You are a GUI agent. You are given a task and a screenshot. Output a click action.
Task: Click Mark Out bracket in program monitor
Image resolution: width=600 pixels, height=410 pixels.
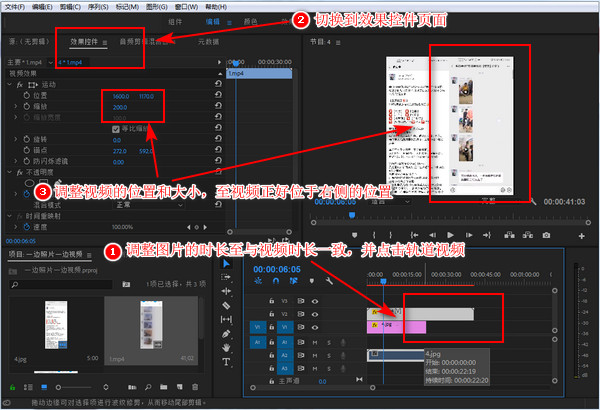coord(391,235)
